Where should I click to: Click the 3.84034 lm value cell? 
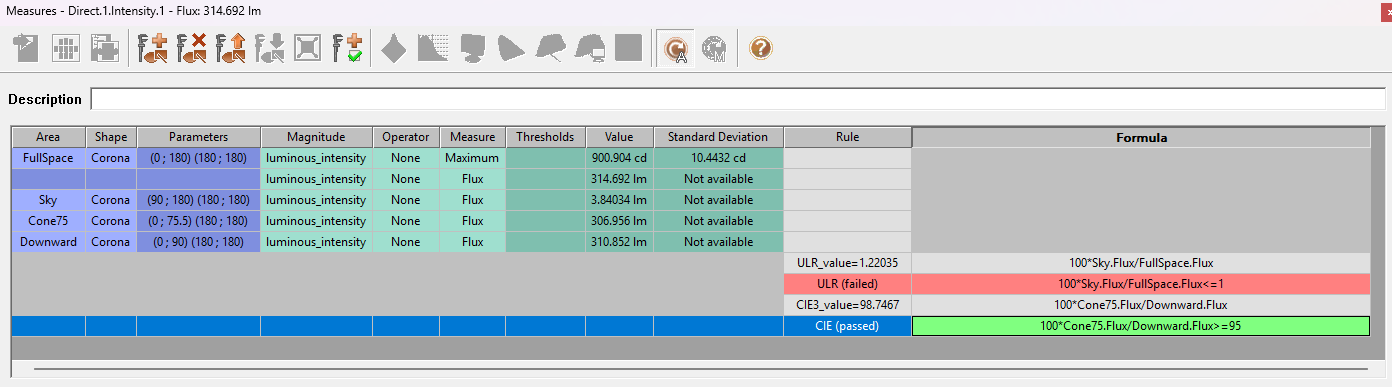tap(619, 200)
